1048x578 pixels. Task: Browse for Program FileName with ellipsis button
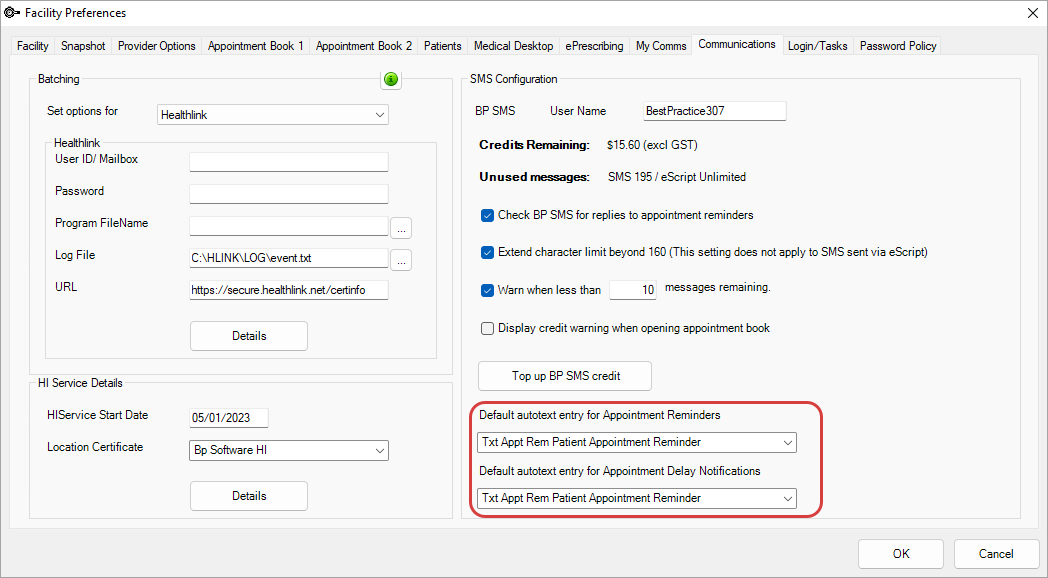(x=401, y=228)
